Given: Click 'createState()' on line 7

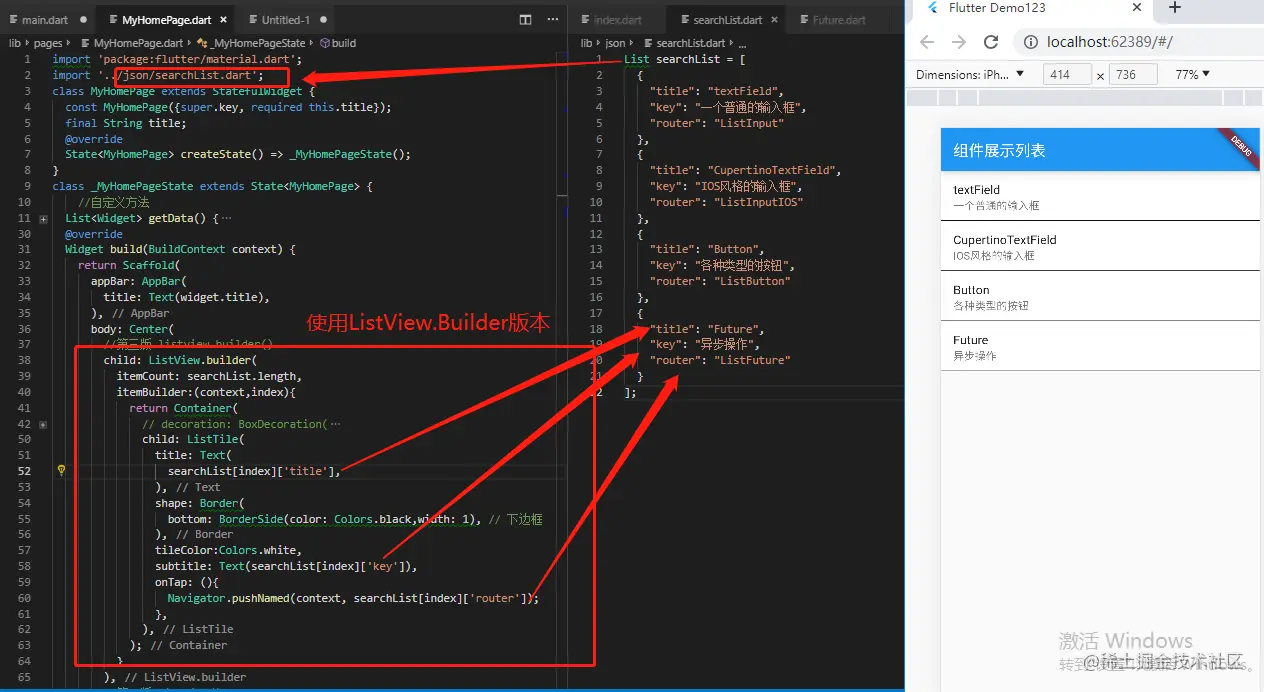Looking at the screenshot, I should tap(224, 154).
